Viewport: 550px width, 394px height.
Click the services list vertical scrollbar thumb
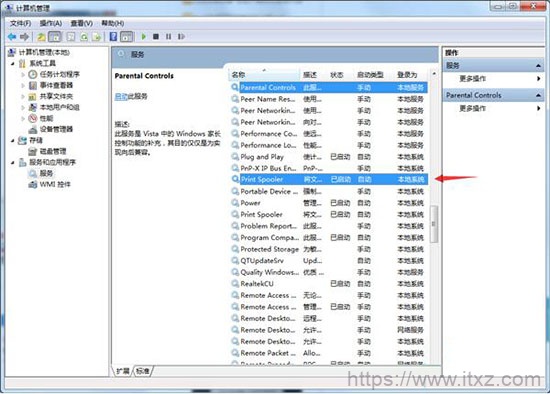click(434, 224)
